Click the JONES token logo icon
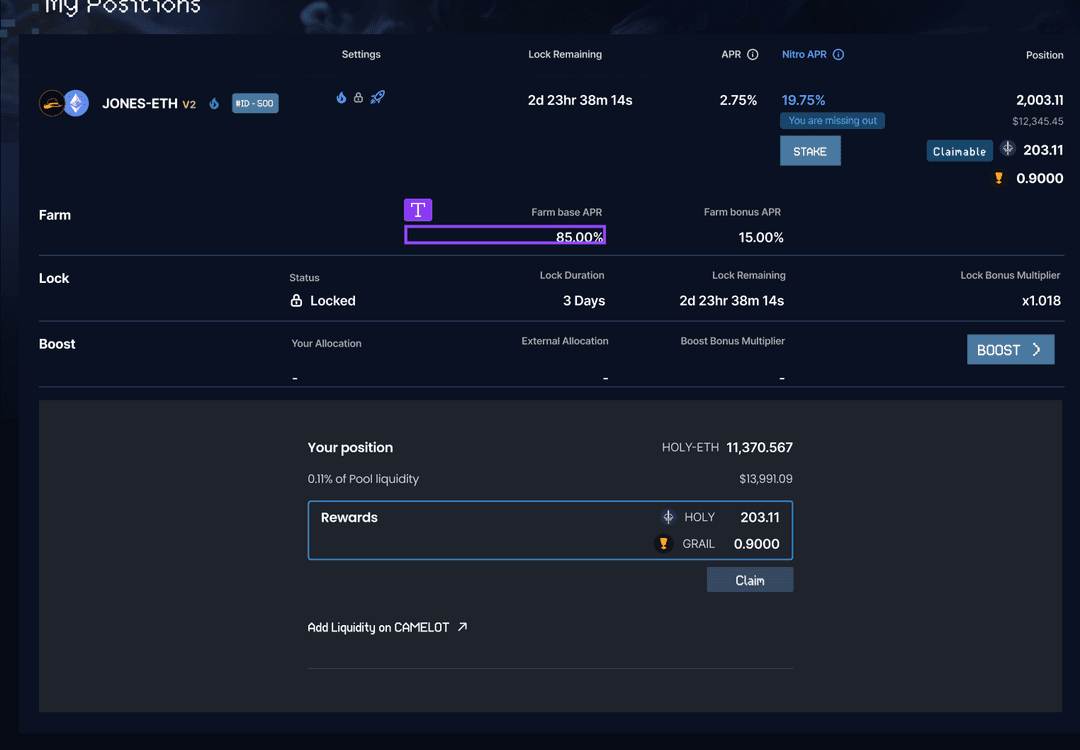1080x750 pixels. pyautogui.click(x=52, y=103)
